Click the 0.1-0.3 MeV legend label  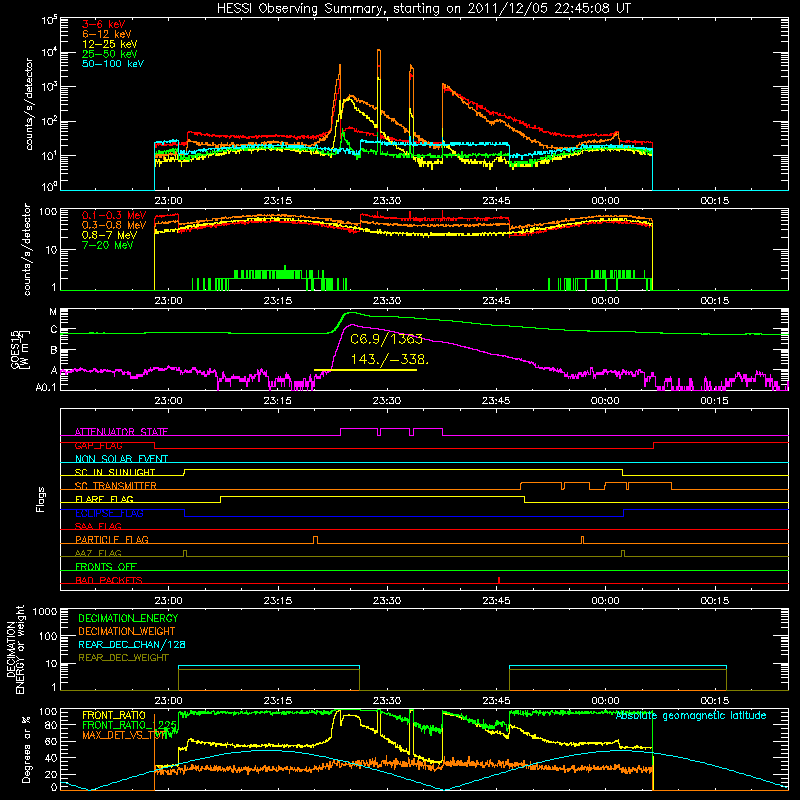click(x=114, y=215)
